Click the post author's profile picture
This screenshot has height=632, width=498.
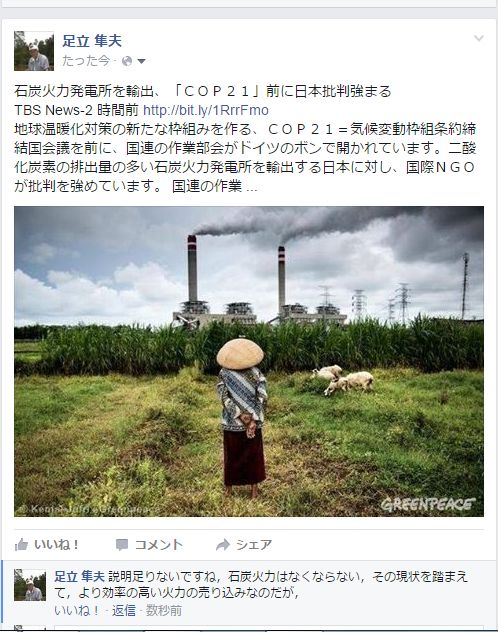34,51
